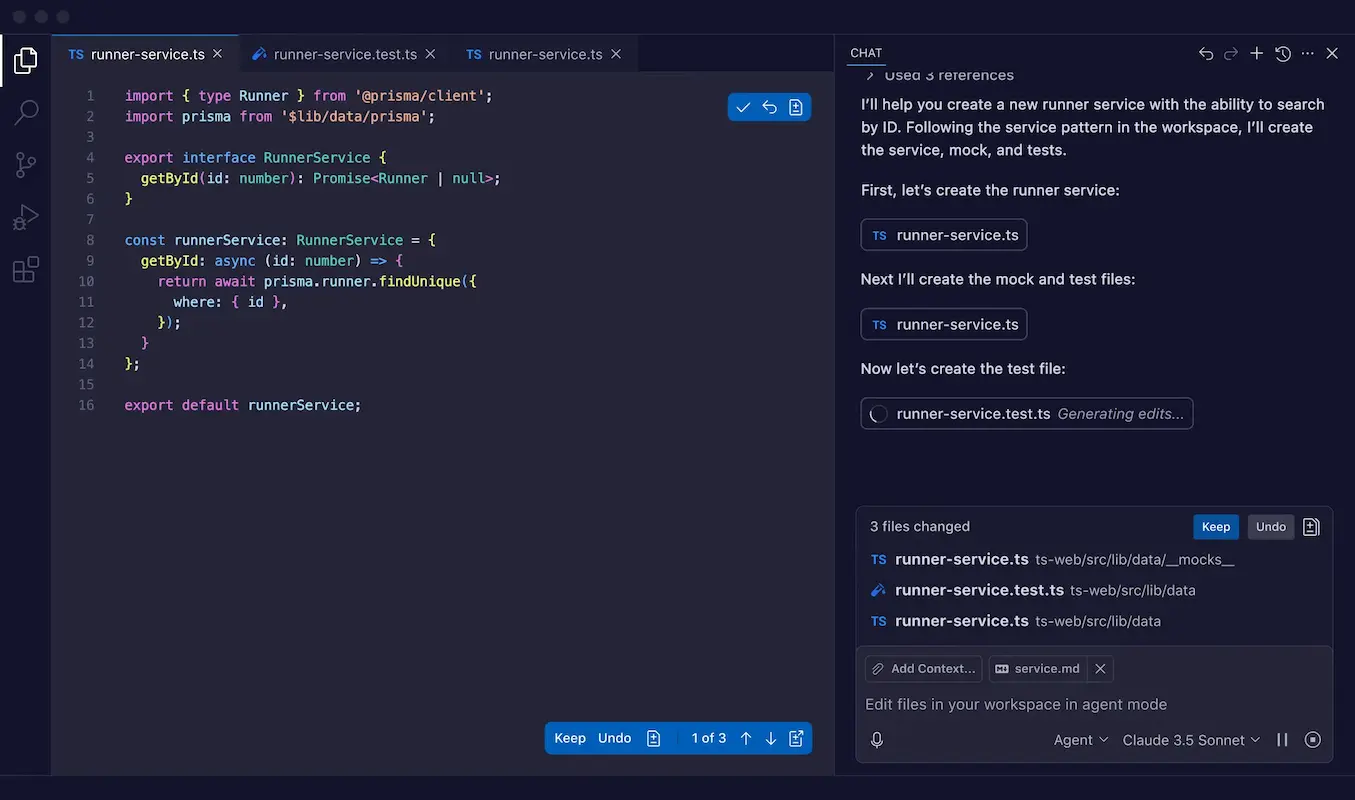Open Run and Debug view
Image resolution: width=1355 pixels, height=800 pixels.
point(26,217)
